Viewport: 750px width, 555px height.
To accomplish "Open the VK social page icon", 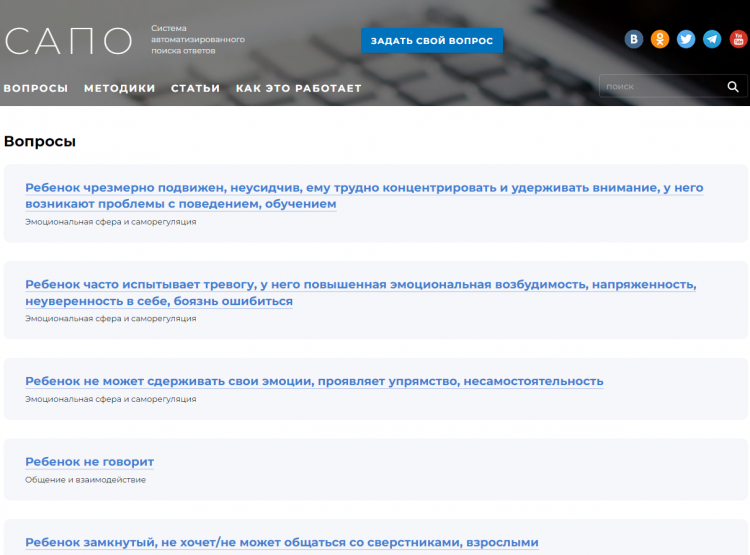I will pos(634,39).
